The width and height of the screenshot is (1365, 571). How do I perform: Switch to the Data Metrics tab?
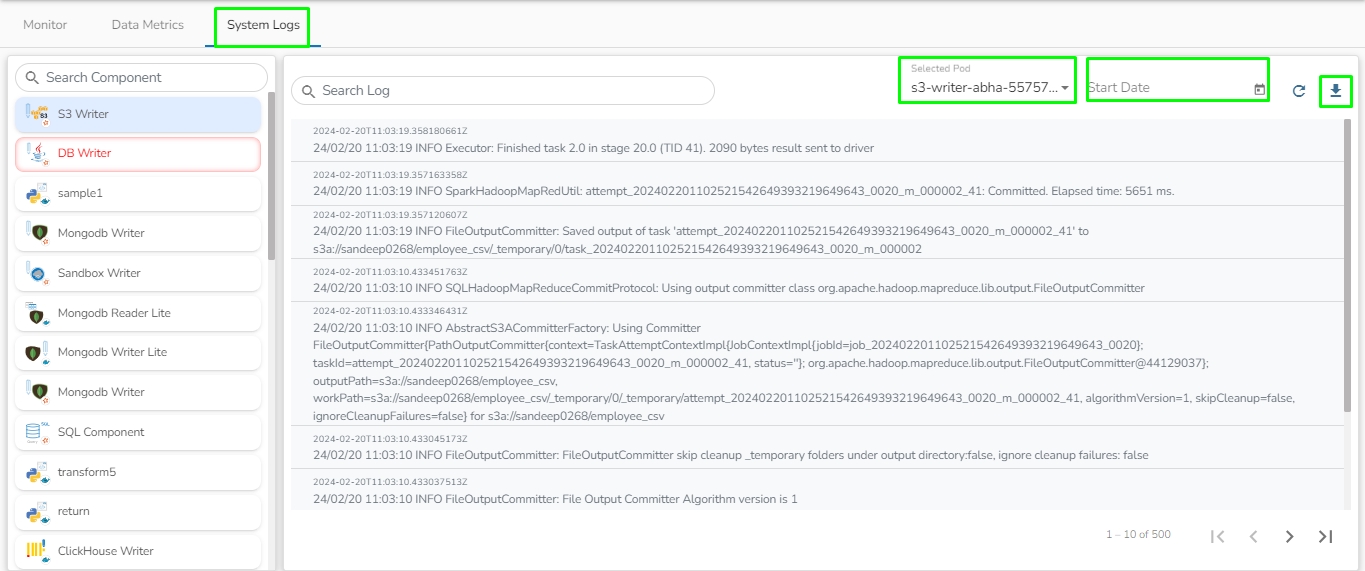click(x=148, y=24)
